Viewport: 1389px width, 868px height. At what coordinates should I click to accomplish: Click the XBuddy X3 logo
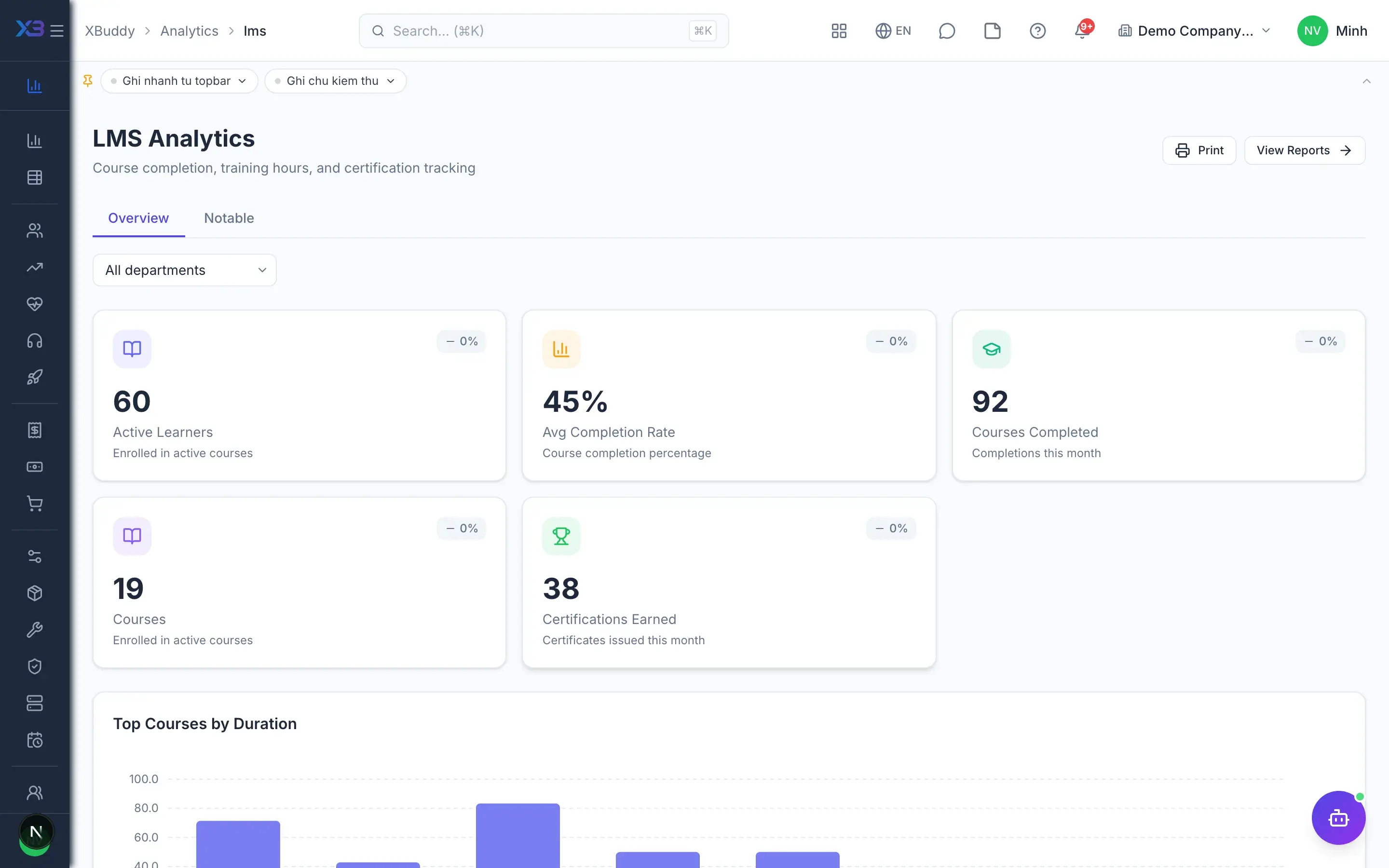coord(29,29)
